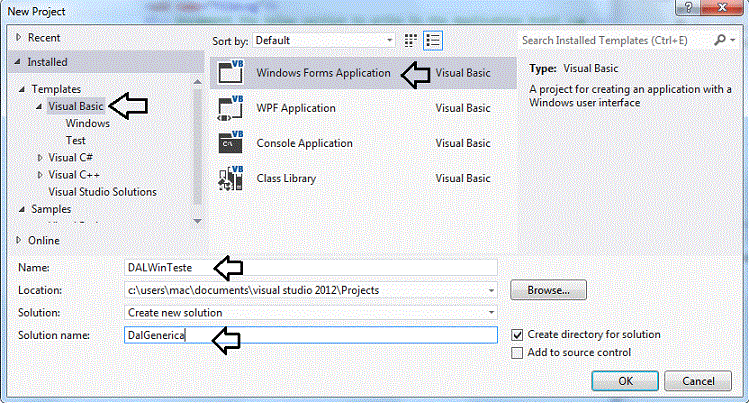Click the Installed section header
The height and width of the screenshot is (403, 749).
pos(106,62)
